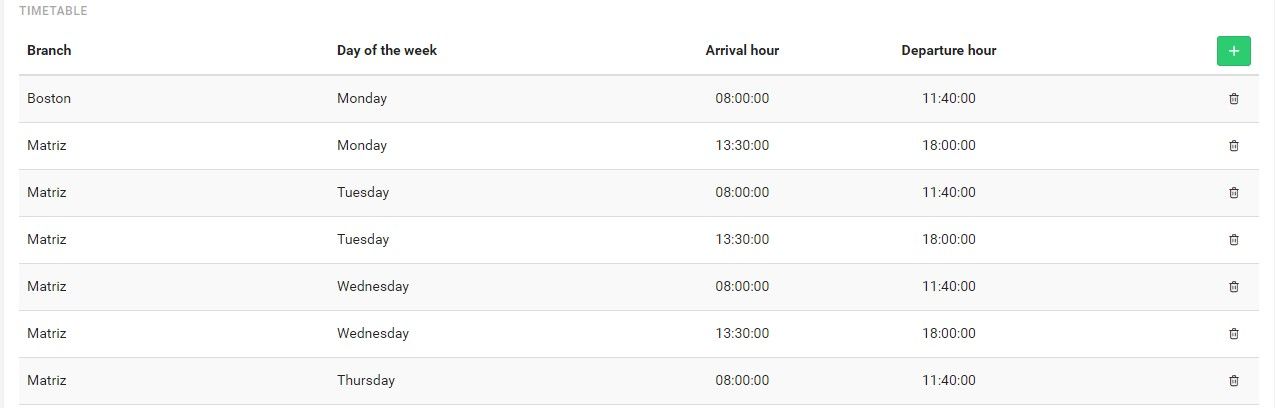Remove the Matriz Tuesday 13:30 row

(x=1233, y=239)
